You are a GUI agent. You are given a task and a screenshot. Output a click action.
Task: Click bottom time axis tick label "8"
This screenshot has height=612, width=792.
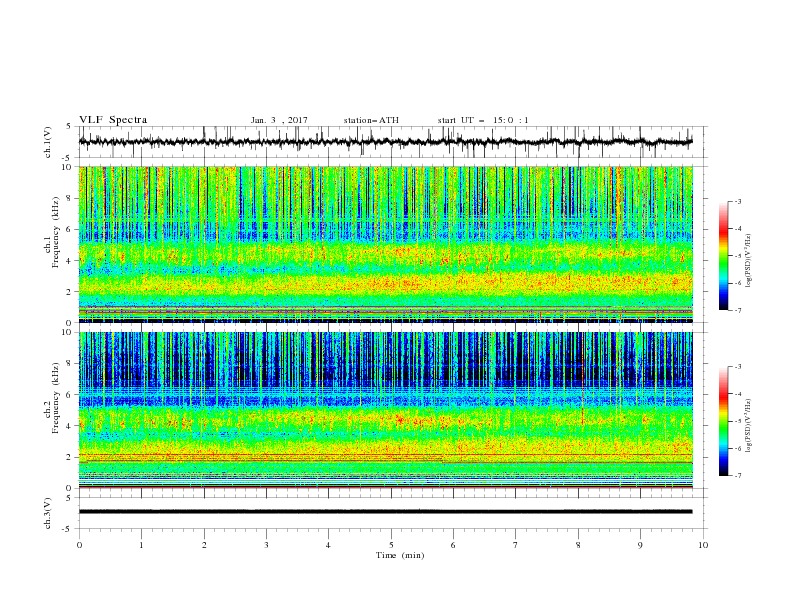click(578, 545)
